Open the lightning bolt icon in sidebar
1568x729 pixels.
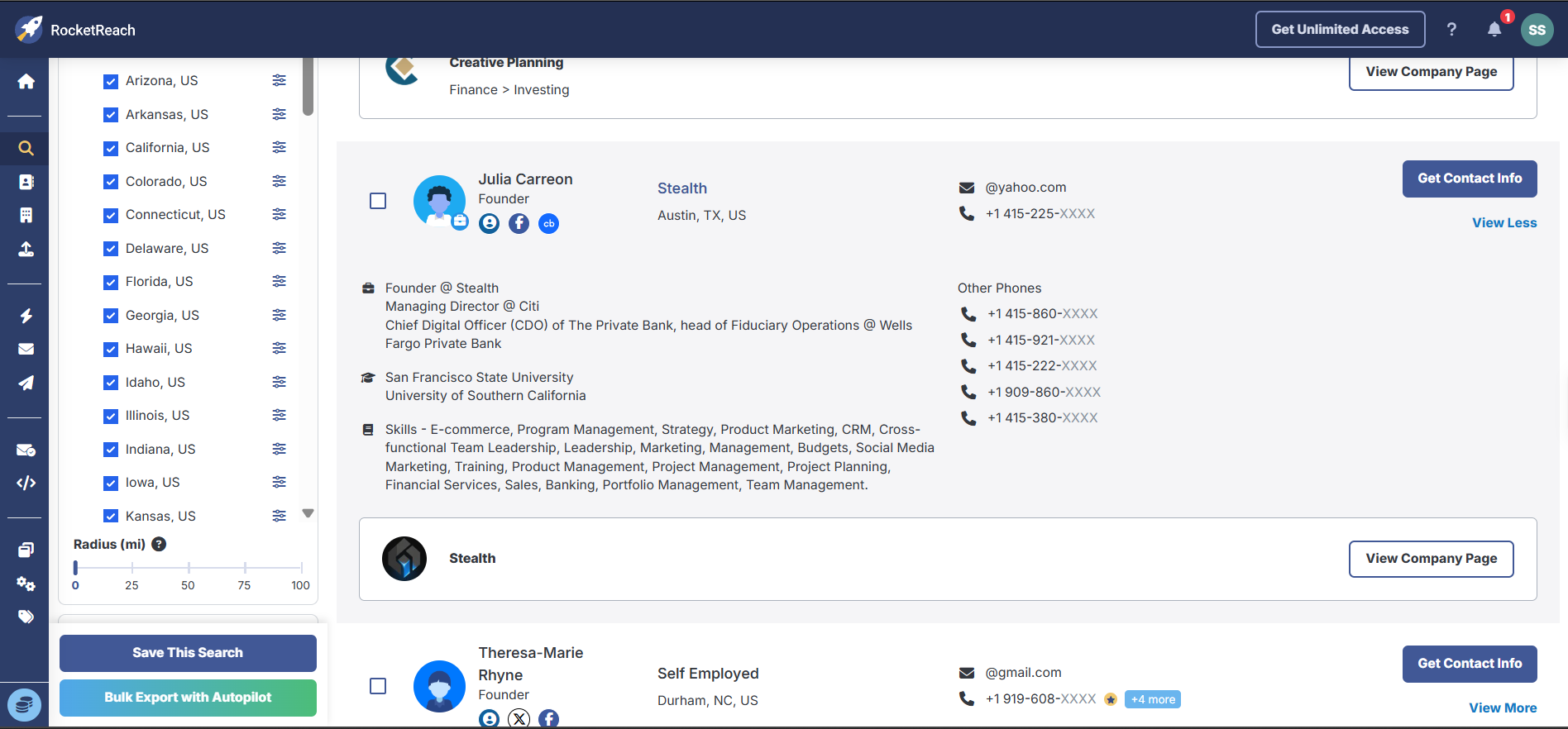(26, 316)
